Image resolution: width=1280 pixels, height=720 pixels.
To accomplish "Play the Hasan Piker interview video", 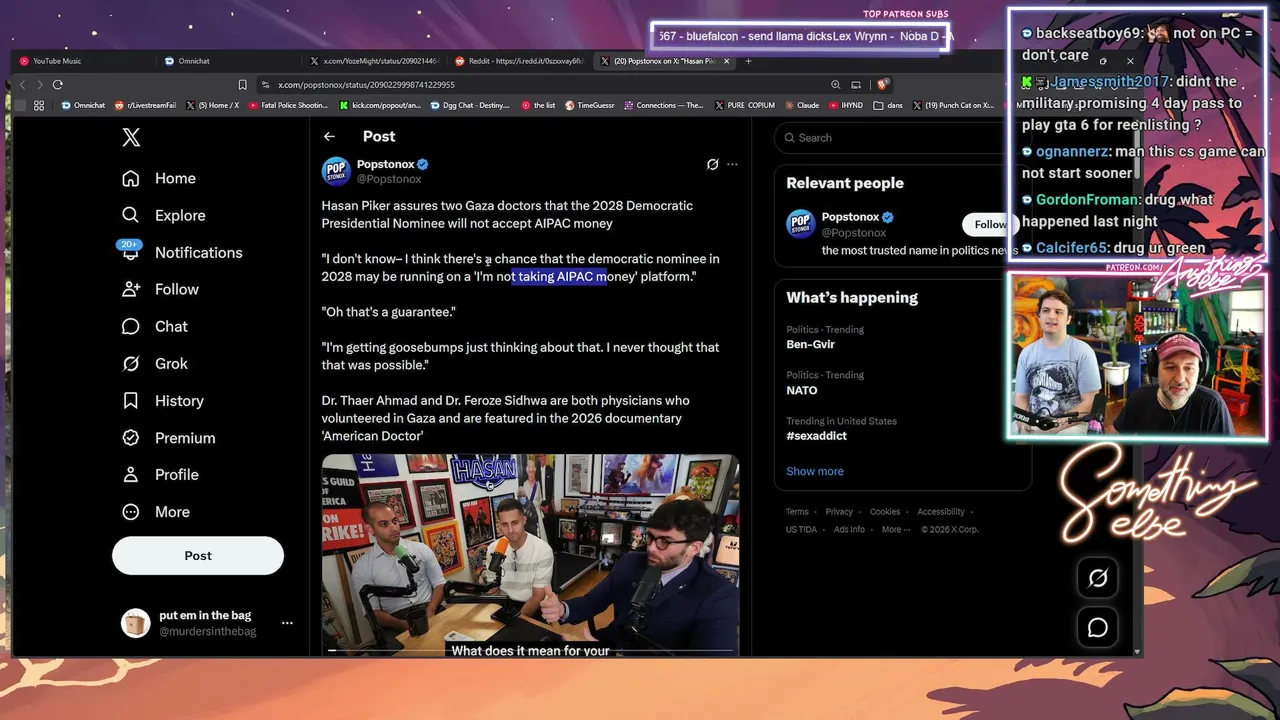I will pyautogui.click(x=530, y=555).
